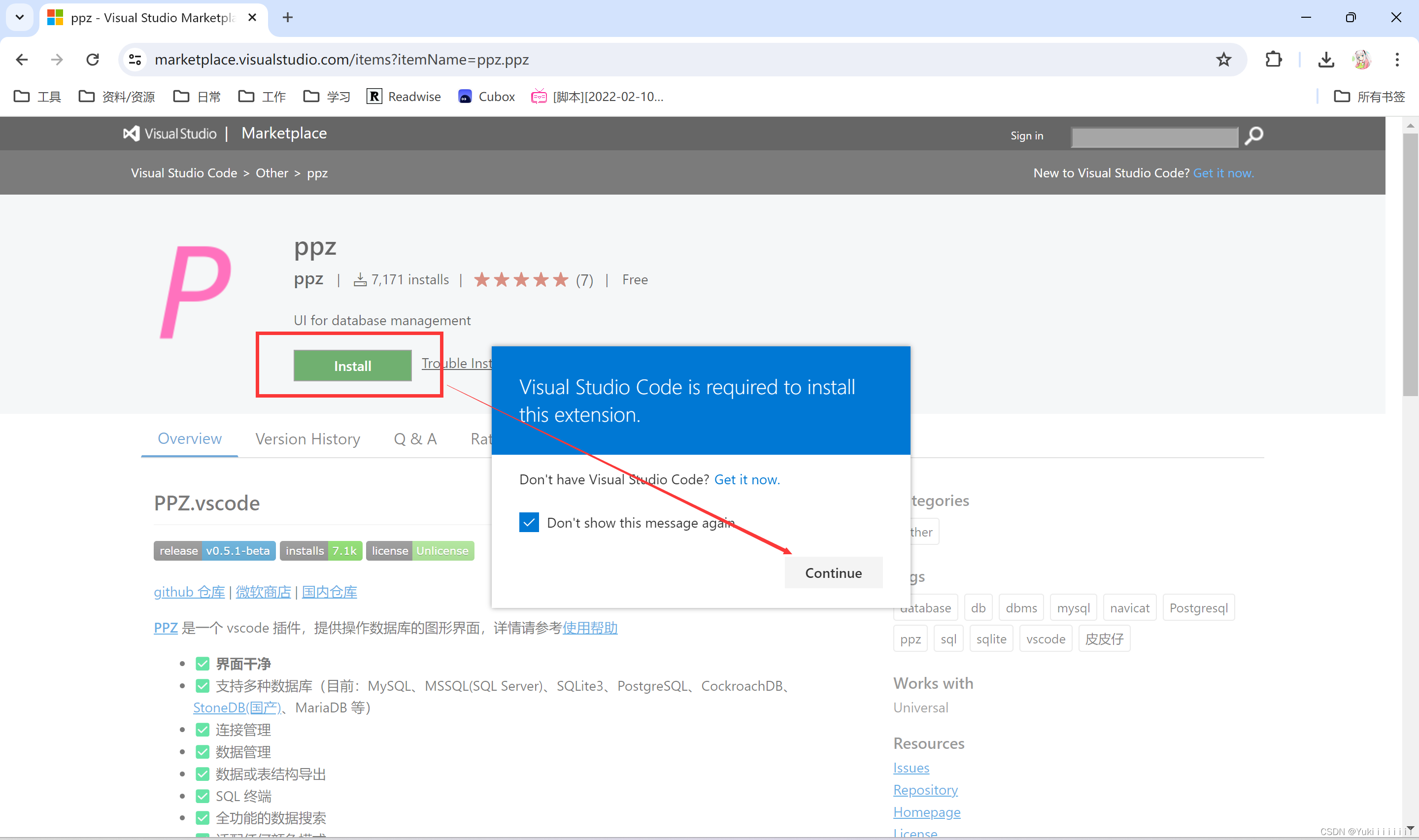
Task: Click Get it now link in dialog
Action: 746,479
